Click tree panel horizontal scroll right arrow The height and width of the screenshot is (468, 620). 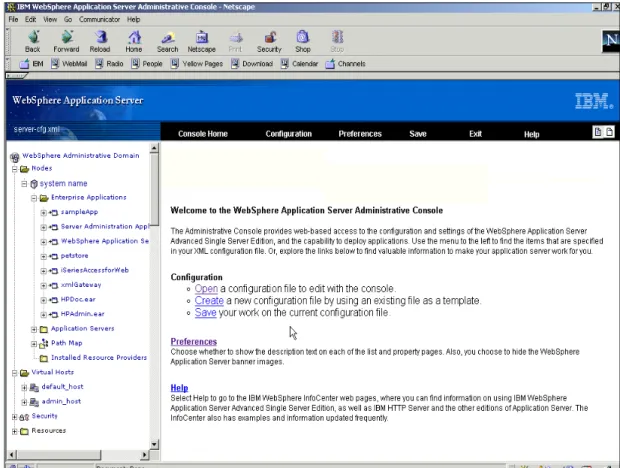coord(145,455)
